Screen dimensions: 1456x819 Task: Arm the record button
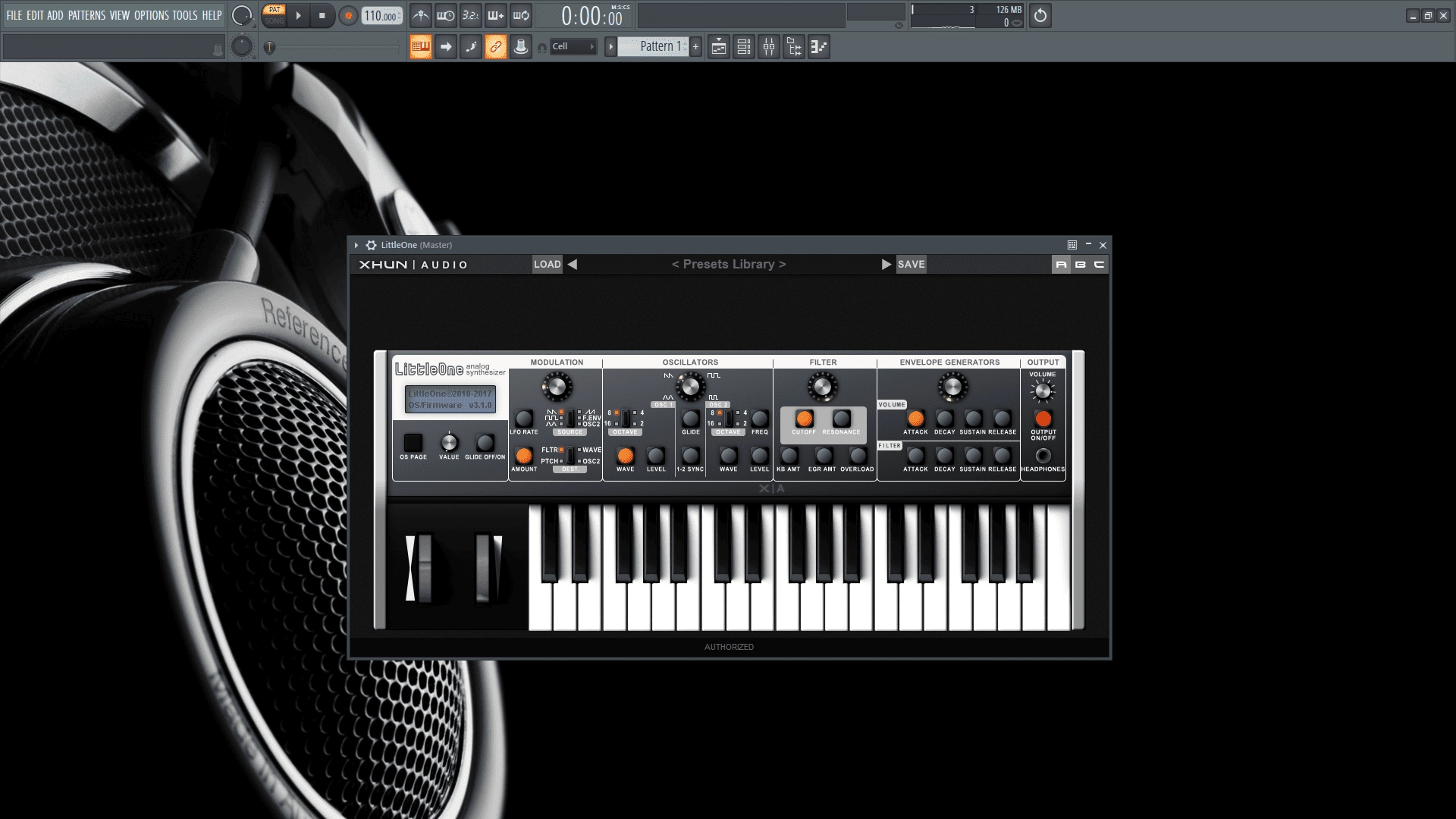coord(348,16)
